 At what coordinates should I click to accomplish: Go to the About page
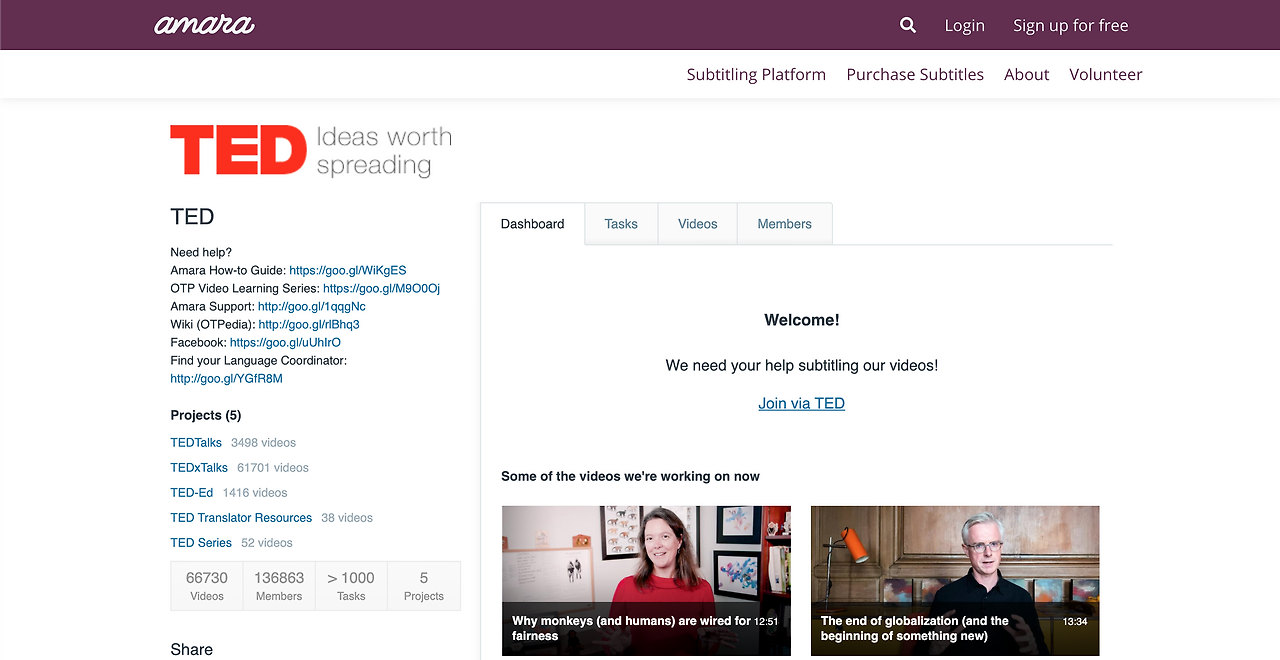(1026, 74)
